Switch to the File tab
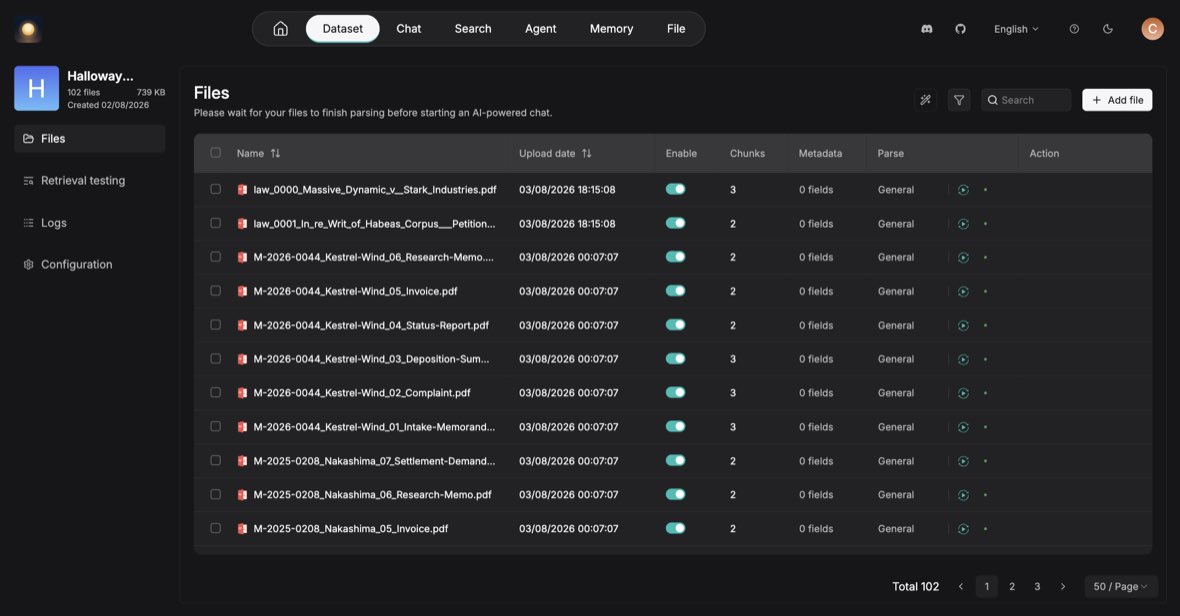1180x616 pixels. [676, 29]
